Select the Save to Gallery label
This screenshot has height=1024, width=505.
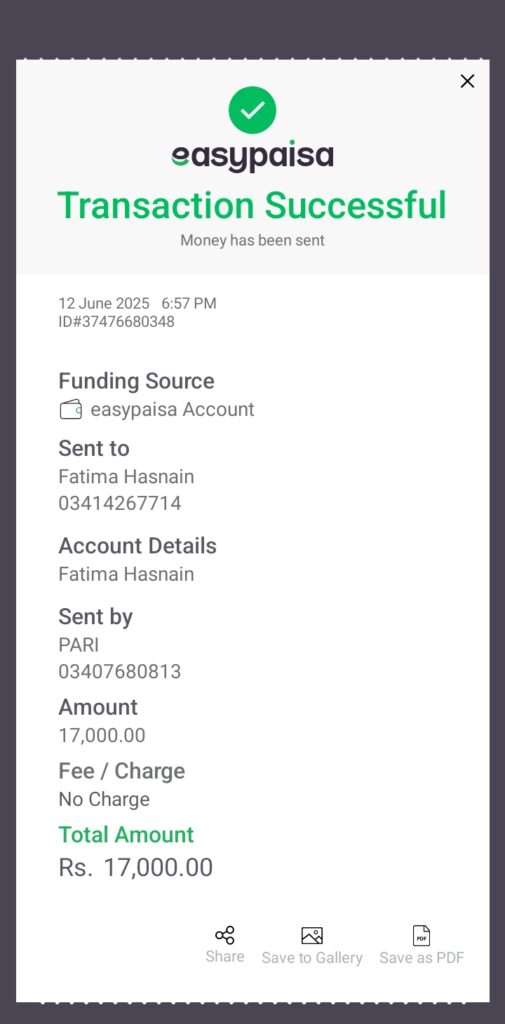click(312, 958)
